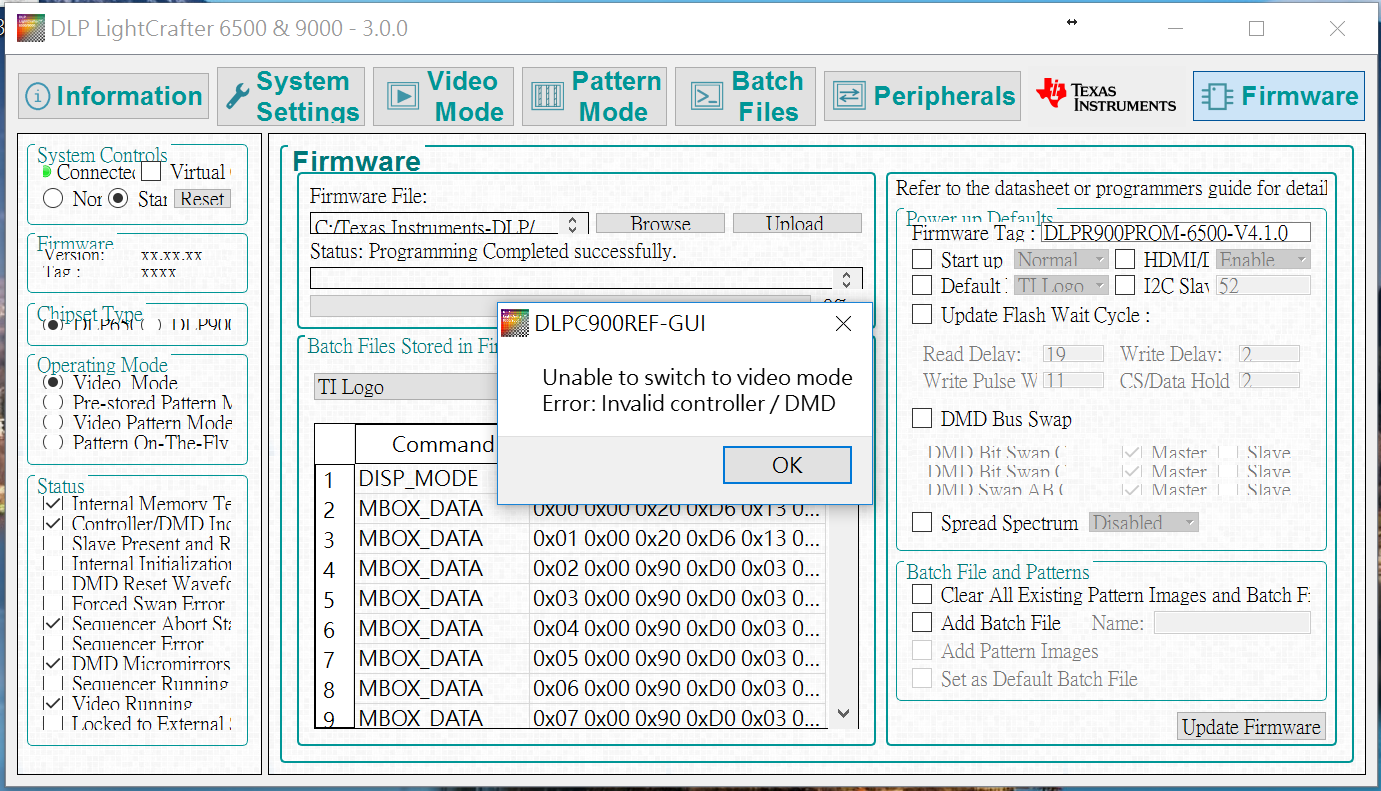Click the terminal icon on Batch Files
1381x791 pixels.
tap(708, 96)
